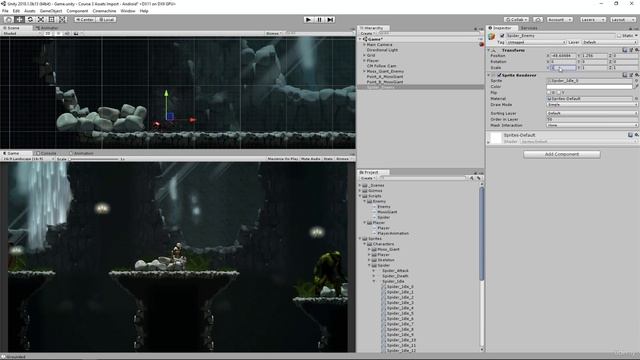This screenshot has width=640, height=360.
Task: Toggle Scene view lighting button
Action: coord(58,33)
